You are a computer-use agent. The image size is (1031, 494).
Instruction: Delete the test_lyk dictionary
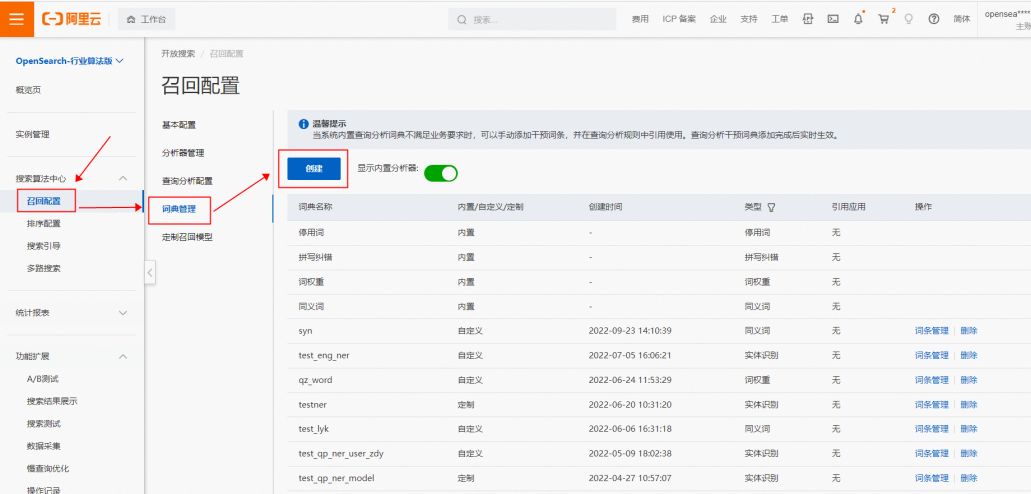[969, 429]
